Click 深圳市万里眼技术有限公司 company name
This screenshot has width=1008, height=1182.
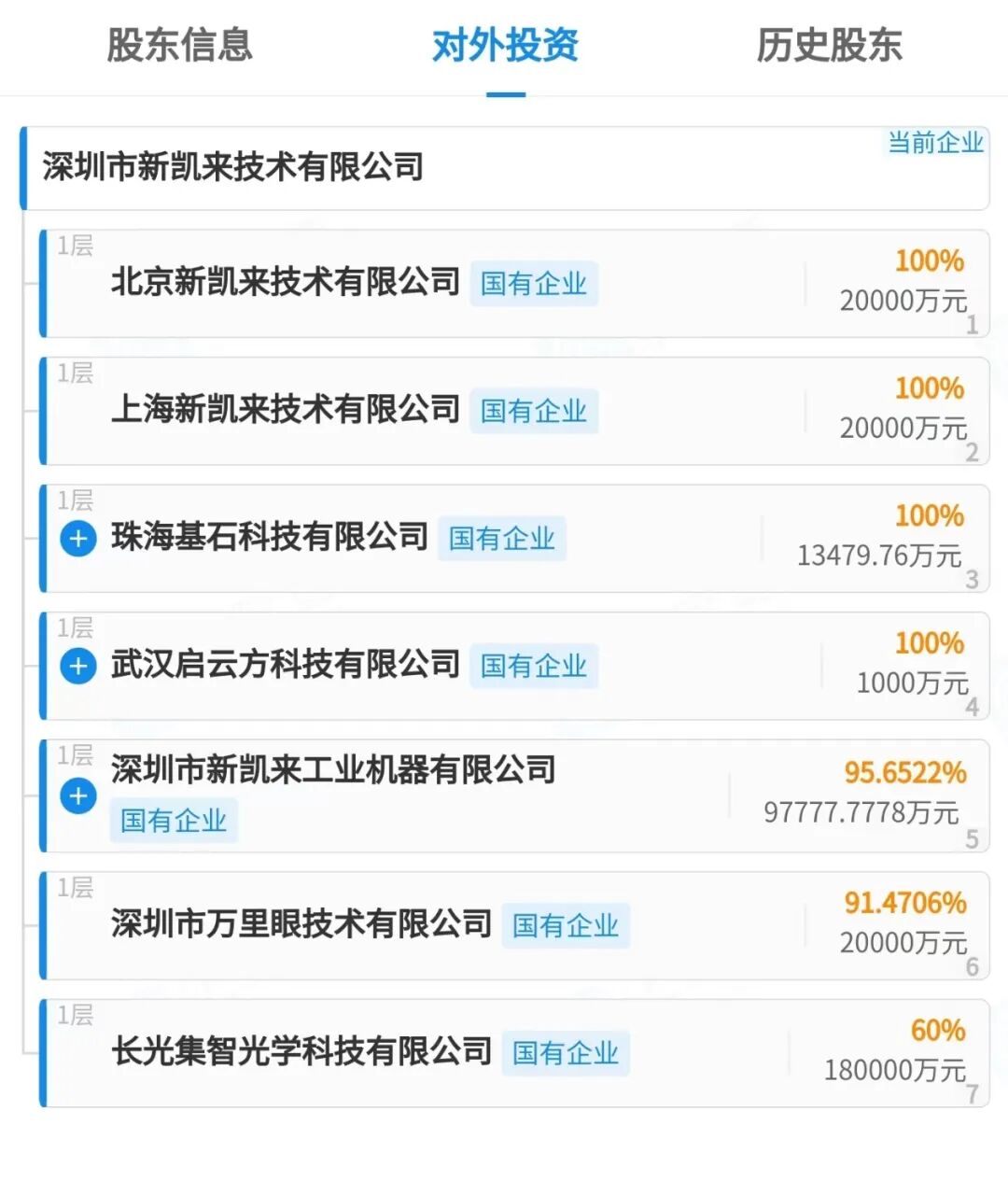pyautogui.click(x=301, y=924)
